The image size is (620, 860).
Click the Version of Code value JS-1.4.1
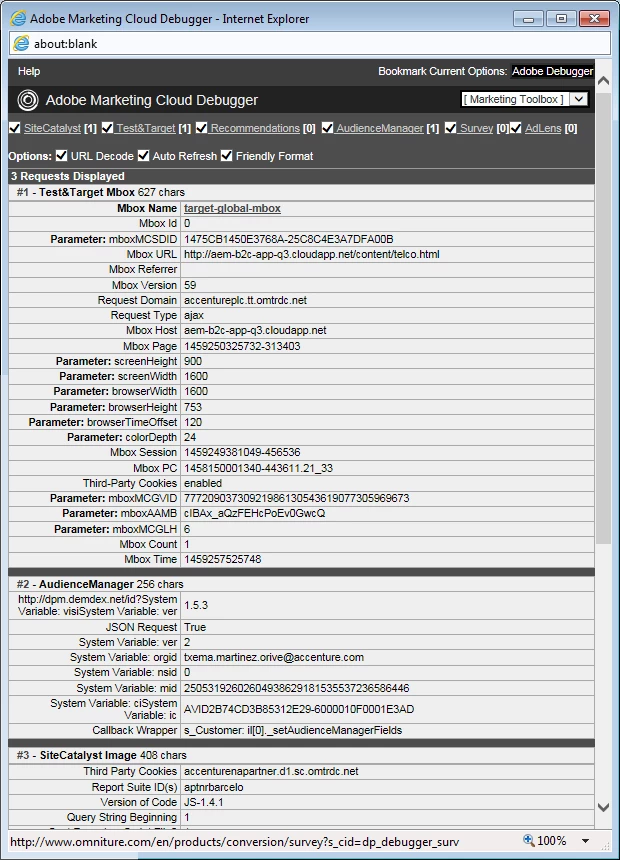204,802
